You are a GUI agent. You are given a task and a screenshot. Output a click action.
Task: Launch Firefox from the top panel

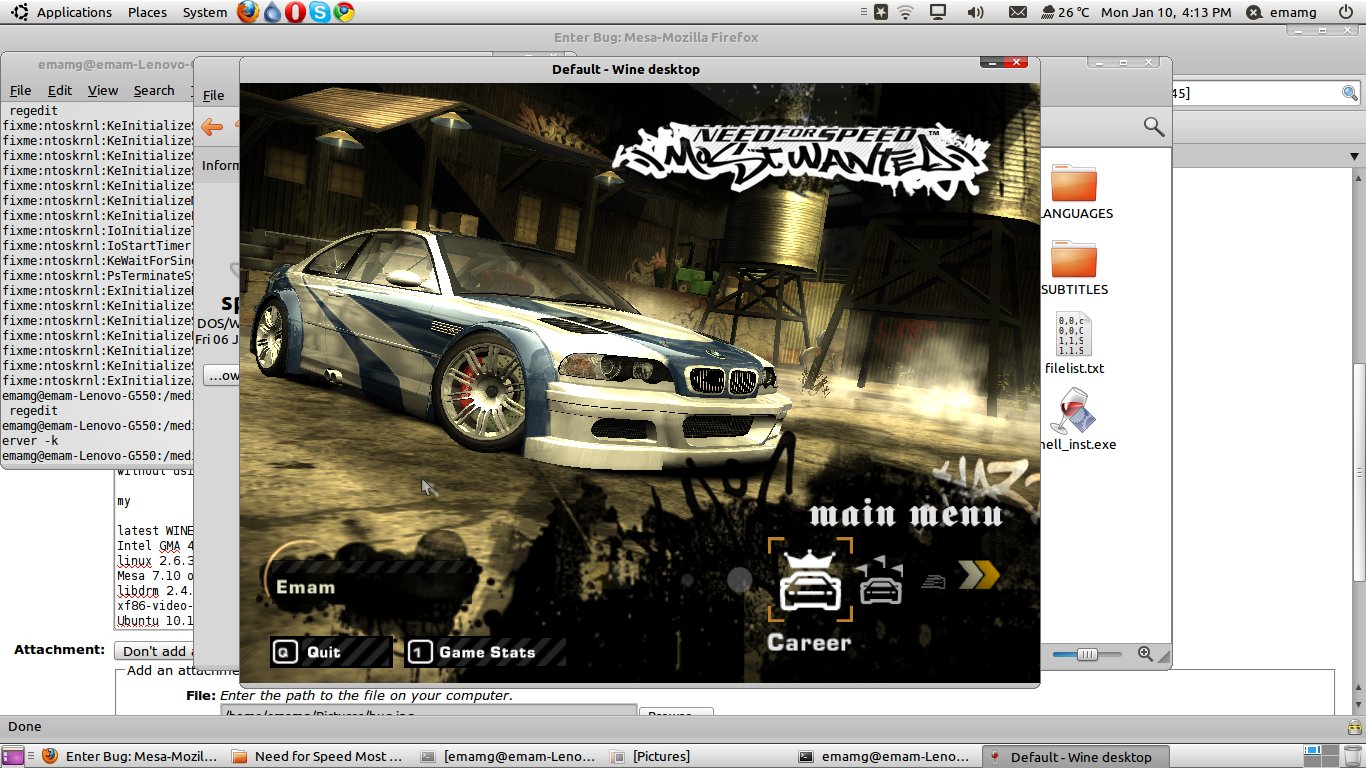pos(248,12)
